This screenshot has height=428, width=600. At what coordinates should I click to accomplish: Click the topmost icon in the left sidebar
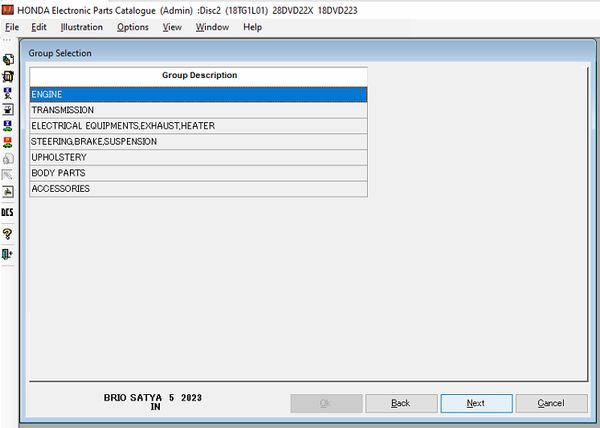[8, 60]
